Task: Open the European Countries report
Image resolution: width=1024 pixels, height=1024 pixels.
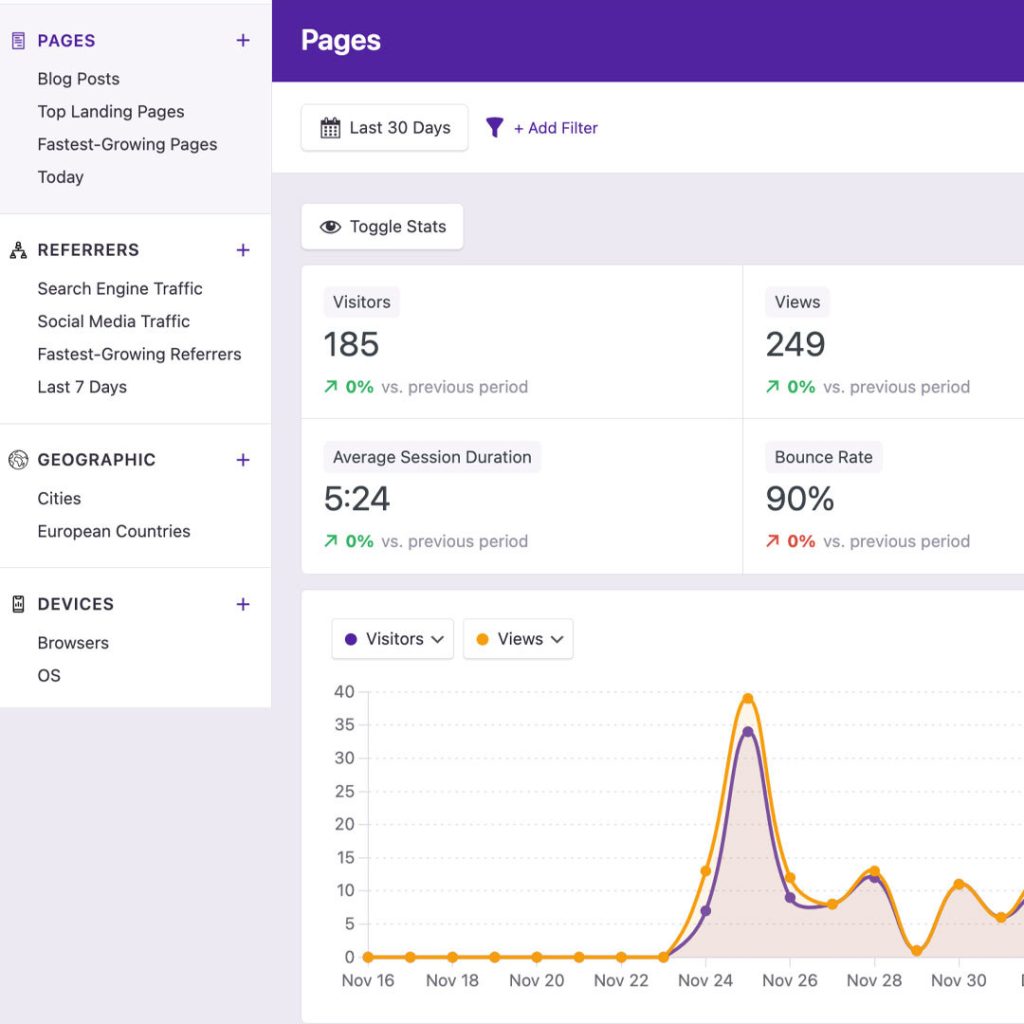Action: point(114,532)
